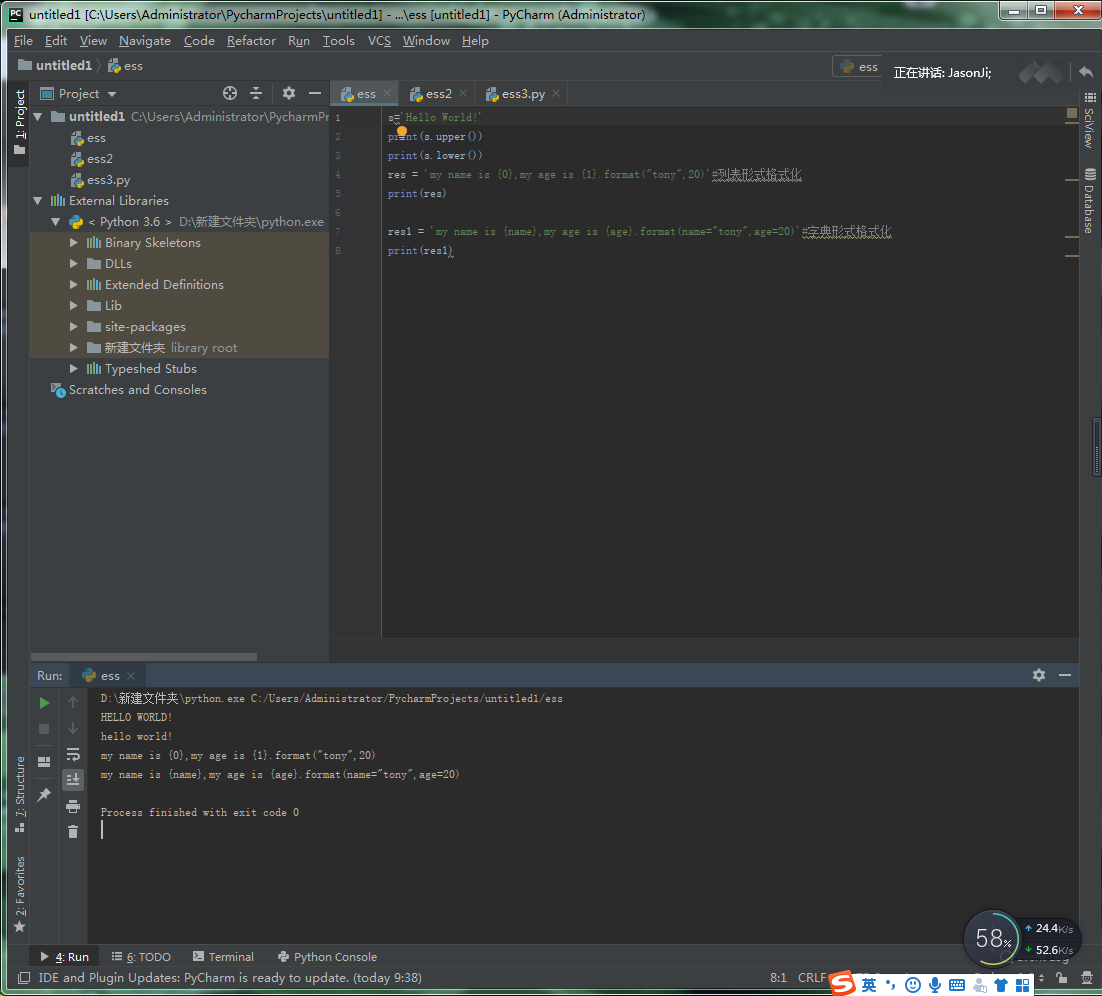Open ess2 file in Project tree
This screenshot has height=996, width=1102.
99,159
